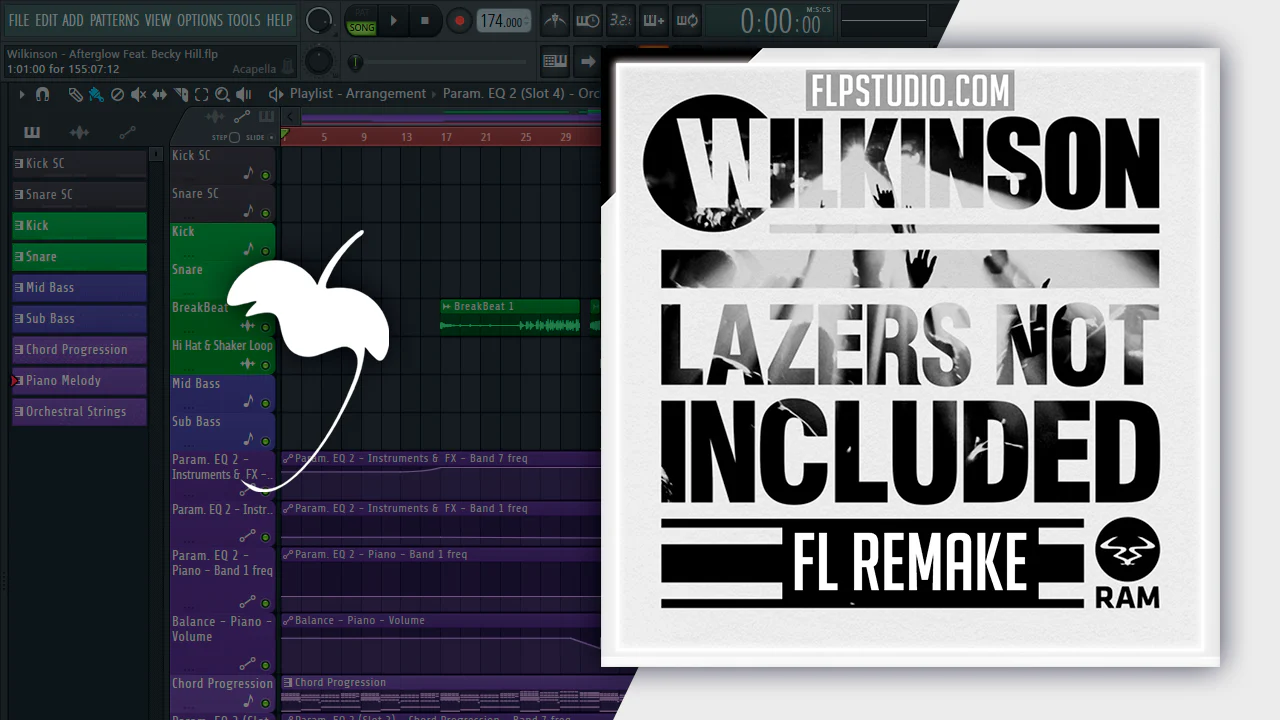Click the Acapella hint text
Viewport: 1280px width, 720px height.
pyautogui.click(x=254, y=69)
